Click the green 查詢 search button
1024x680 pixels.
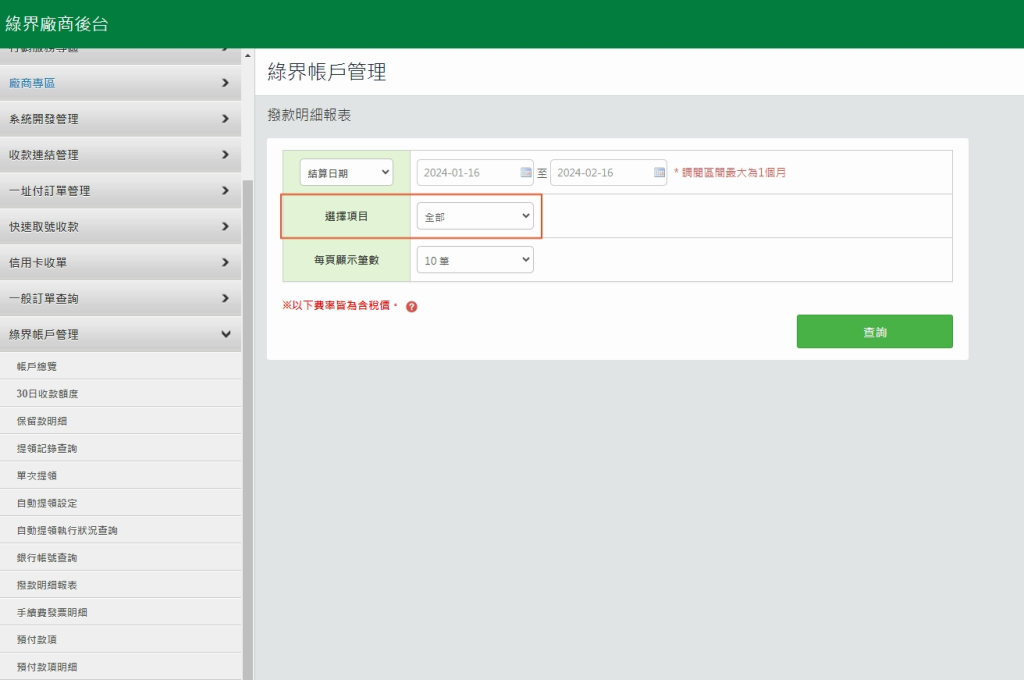point(874,332)
